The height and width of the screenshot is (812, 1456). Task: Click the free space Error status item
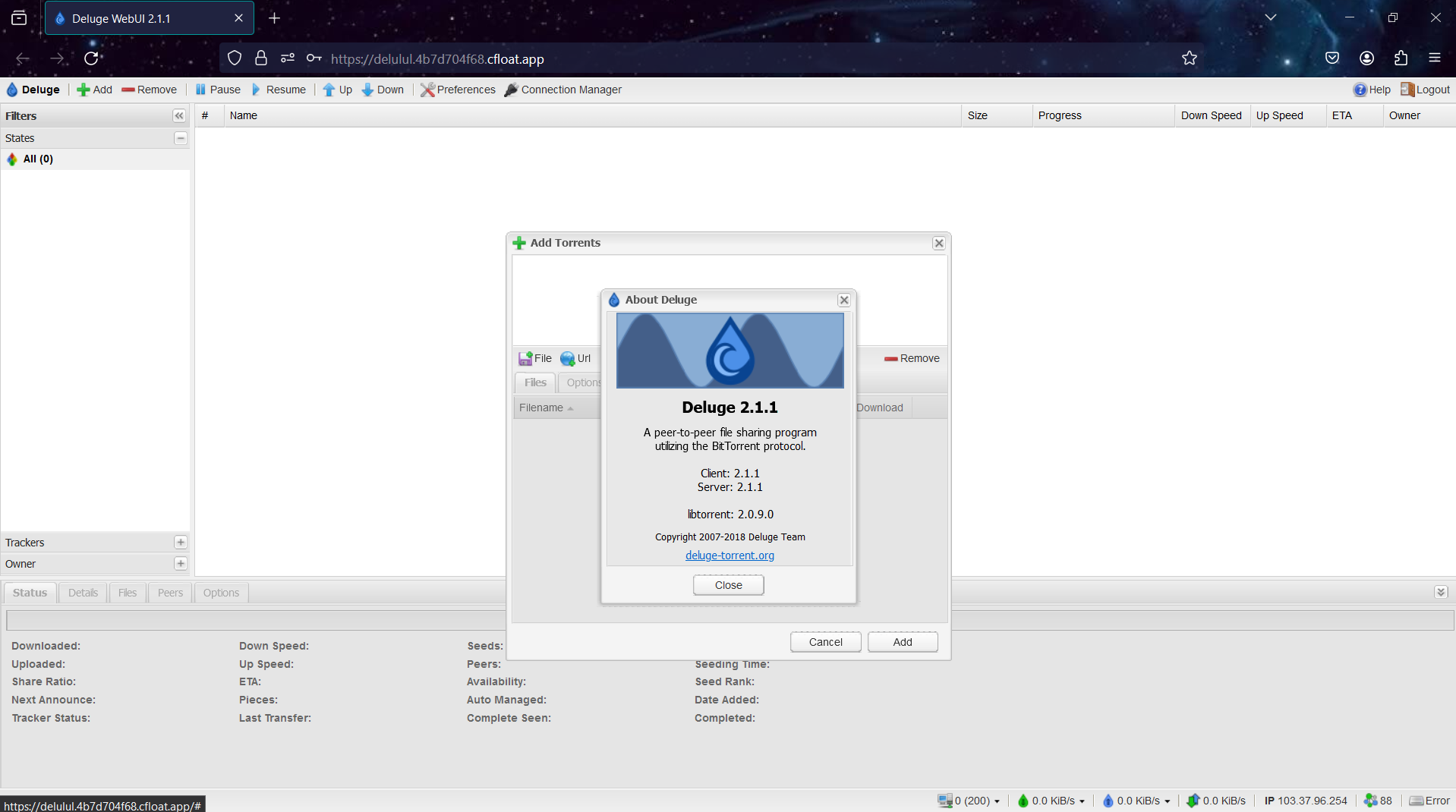point(1430,801)
